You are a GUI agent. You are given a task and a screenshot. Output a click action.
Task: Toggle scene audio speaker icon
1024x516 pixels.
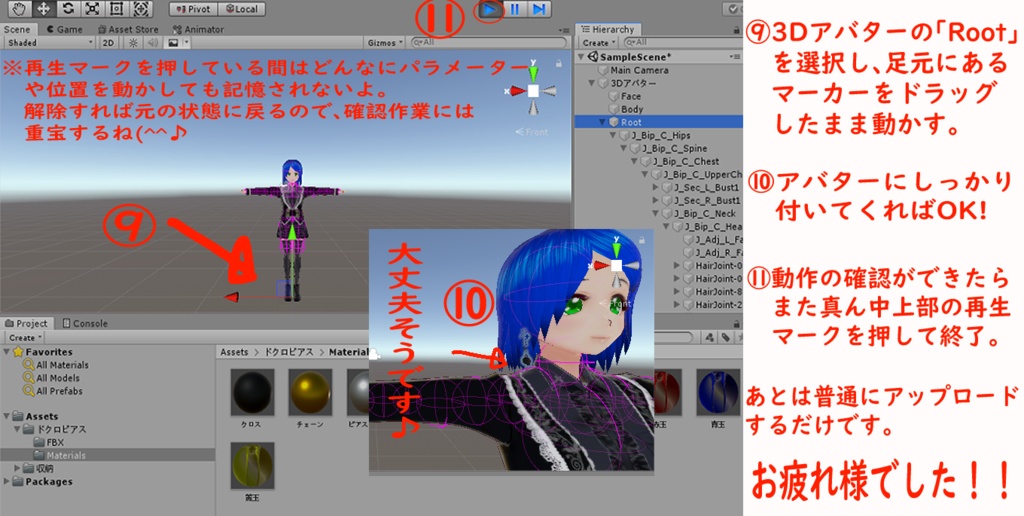153,42
